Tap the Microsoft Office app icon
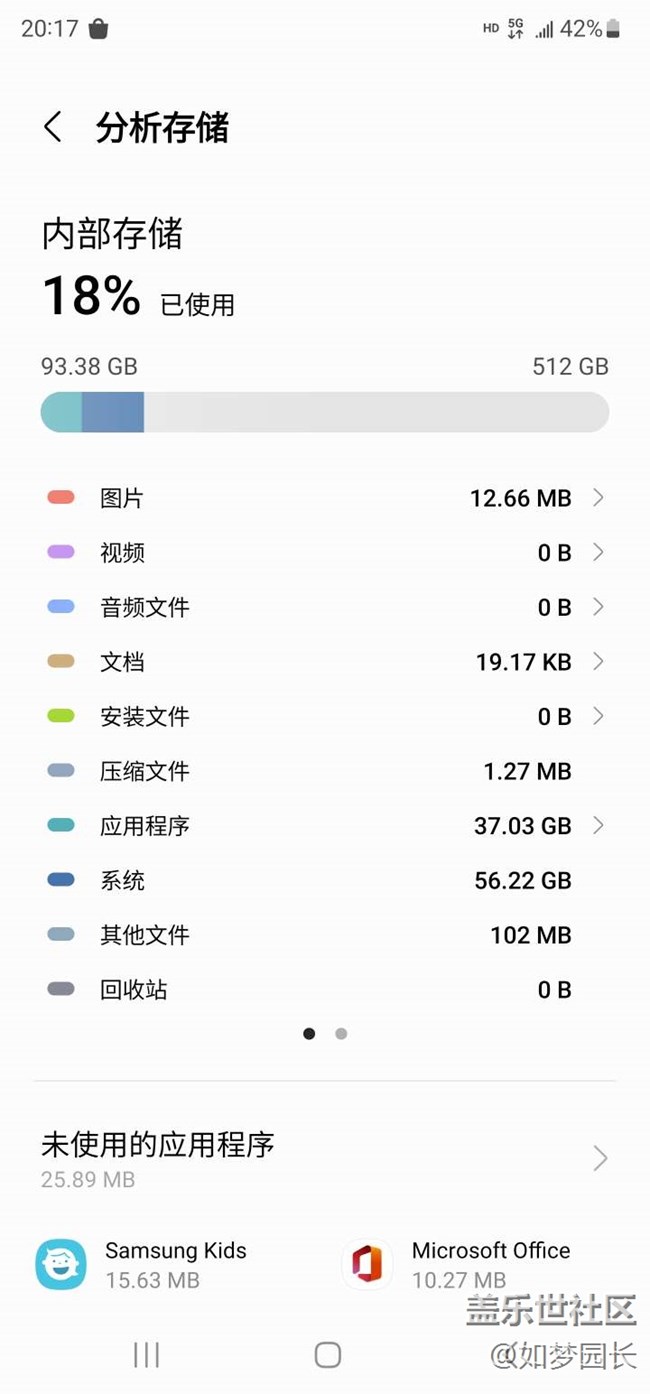This screenshot has height=1394, width=650. (x=367, y=1264)
